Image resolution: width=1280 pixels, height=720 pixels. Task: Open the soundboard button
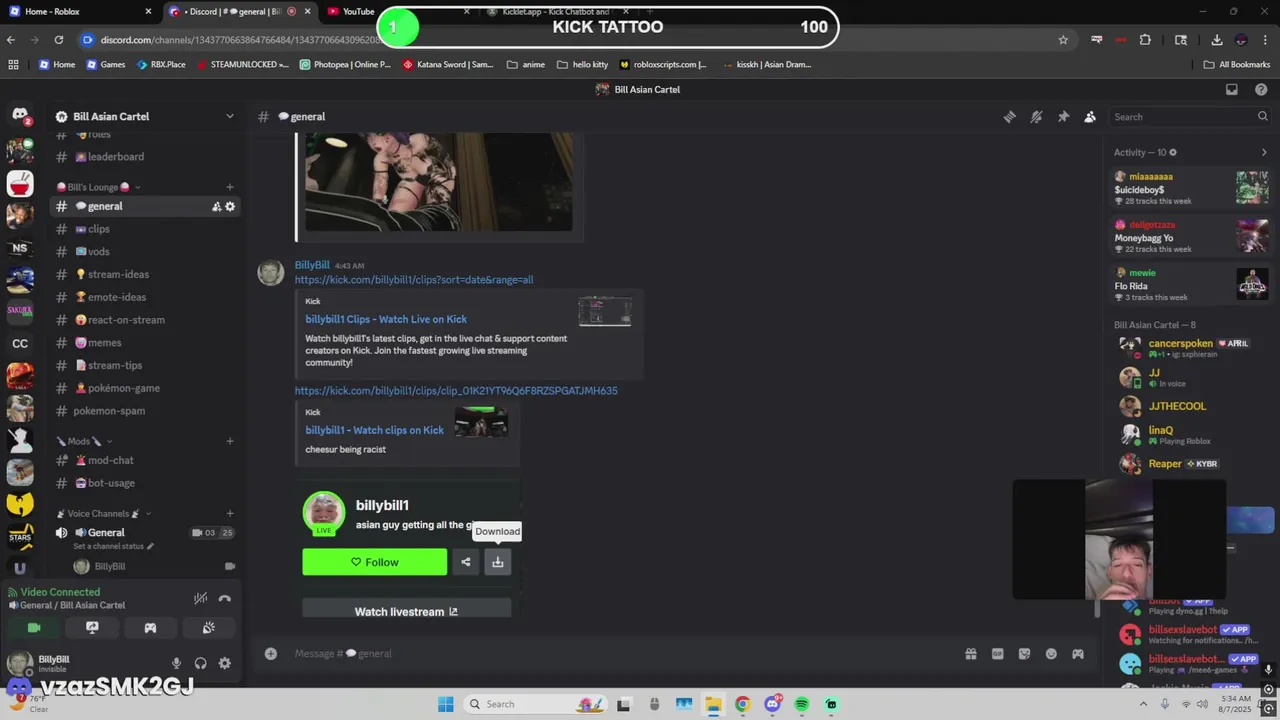pyautogui.click(x=208, y=628)
